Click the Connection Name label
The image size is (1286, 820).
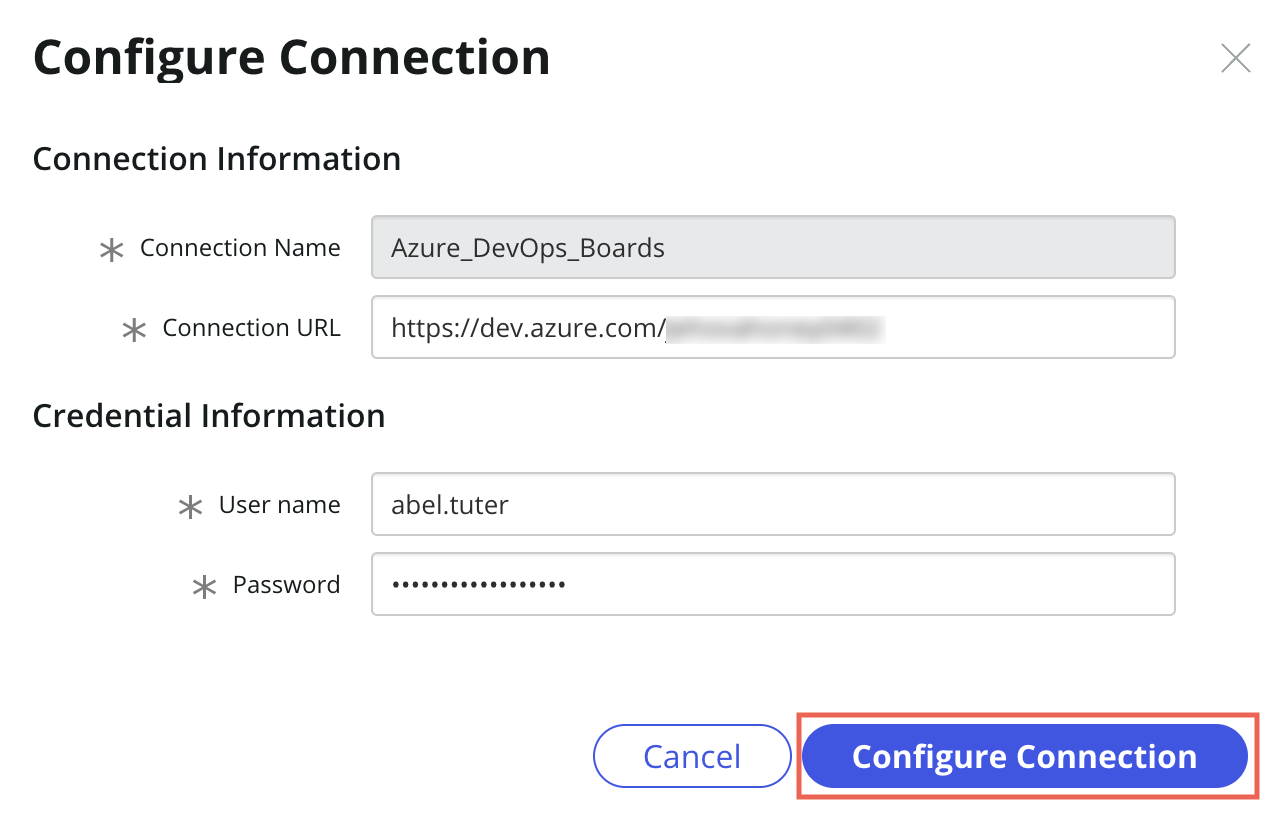pos(240,248)
